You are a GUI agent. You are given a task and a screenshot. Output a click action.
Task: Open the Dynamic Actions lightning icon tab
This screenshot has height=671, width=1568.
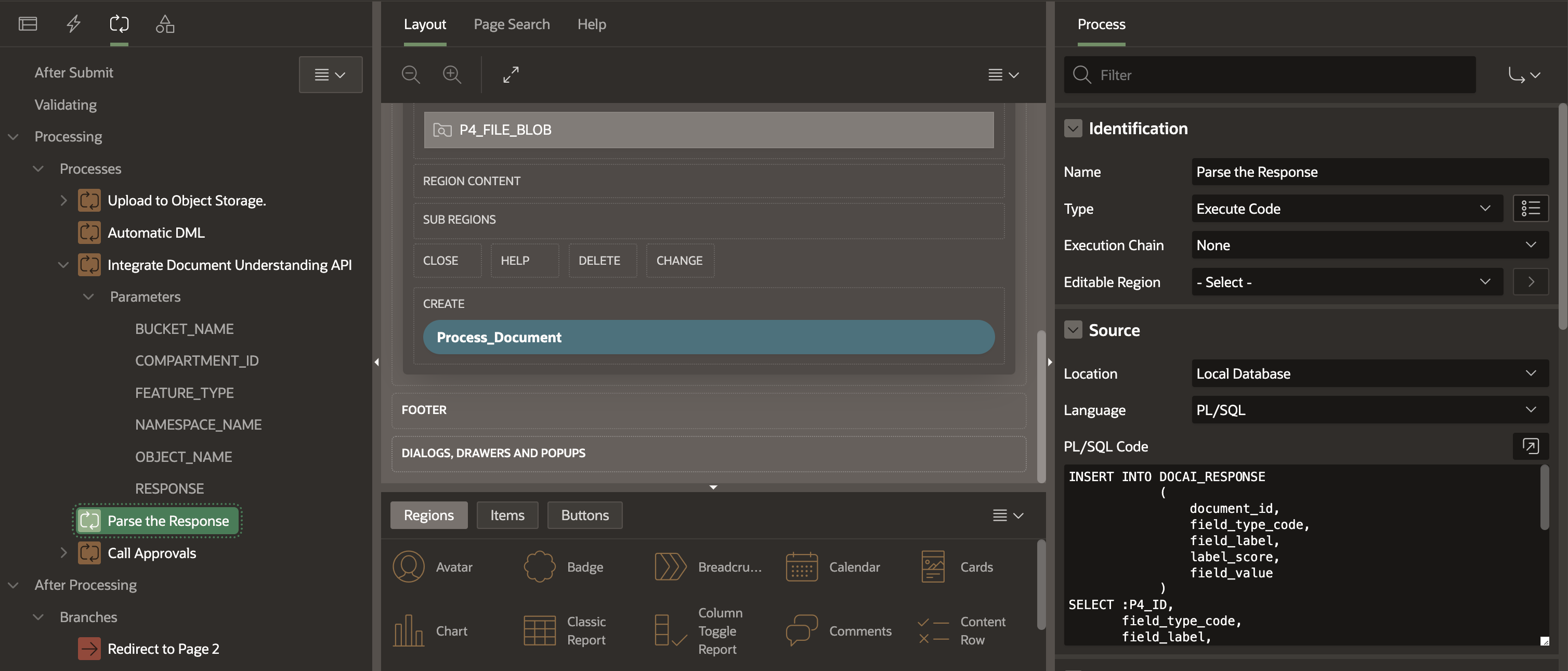[x=74, y=24]
